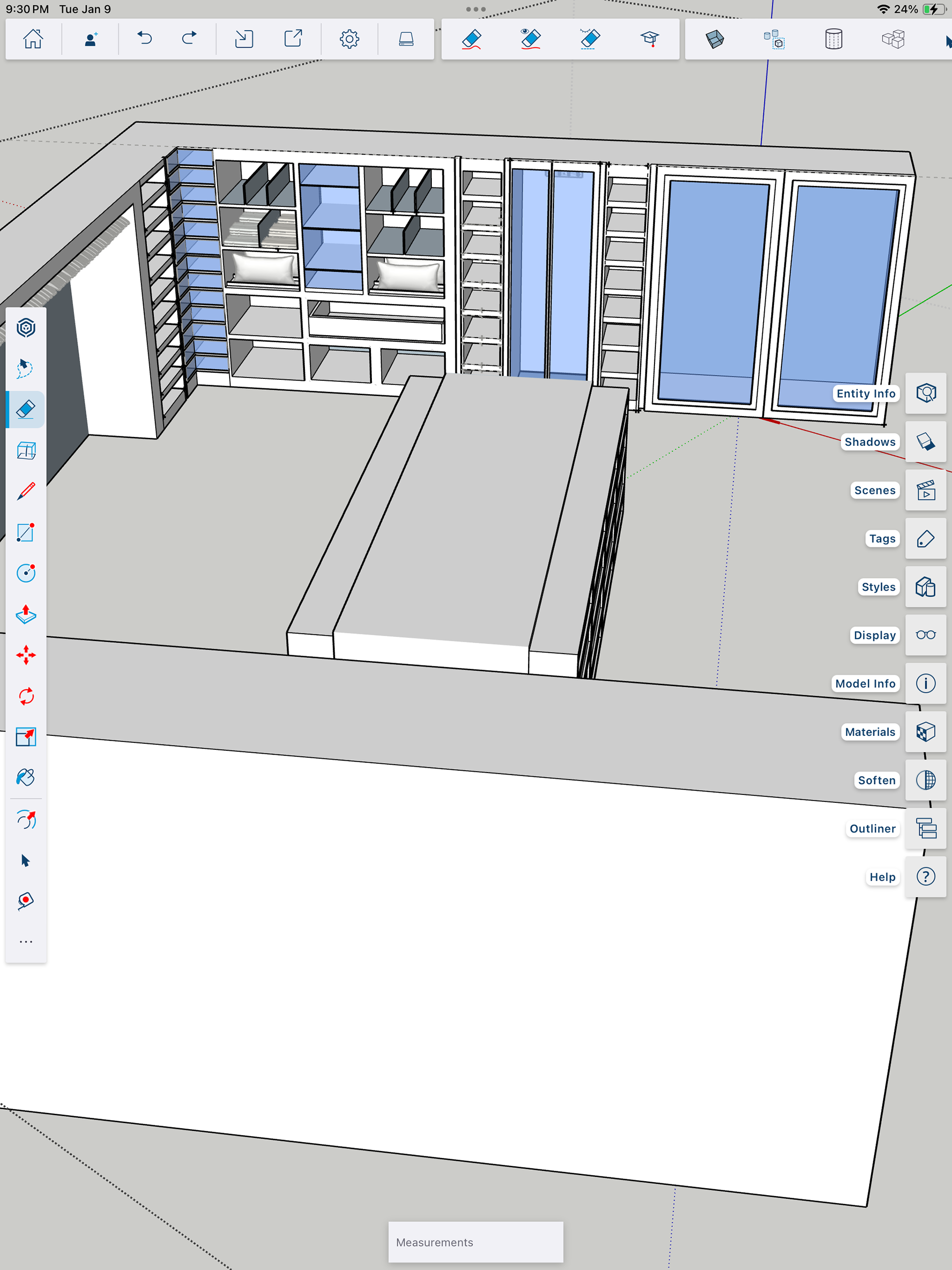Tap the Home icon in top toolbar
The width and height of the screenshot is (952, 1270).
pyautogui.click(x=33, y=39)
